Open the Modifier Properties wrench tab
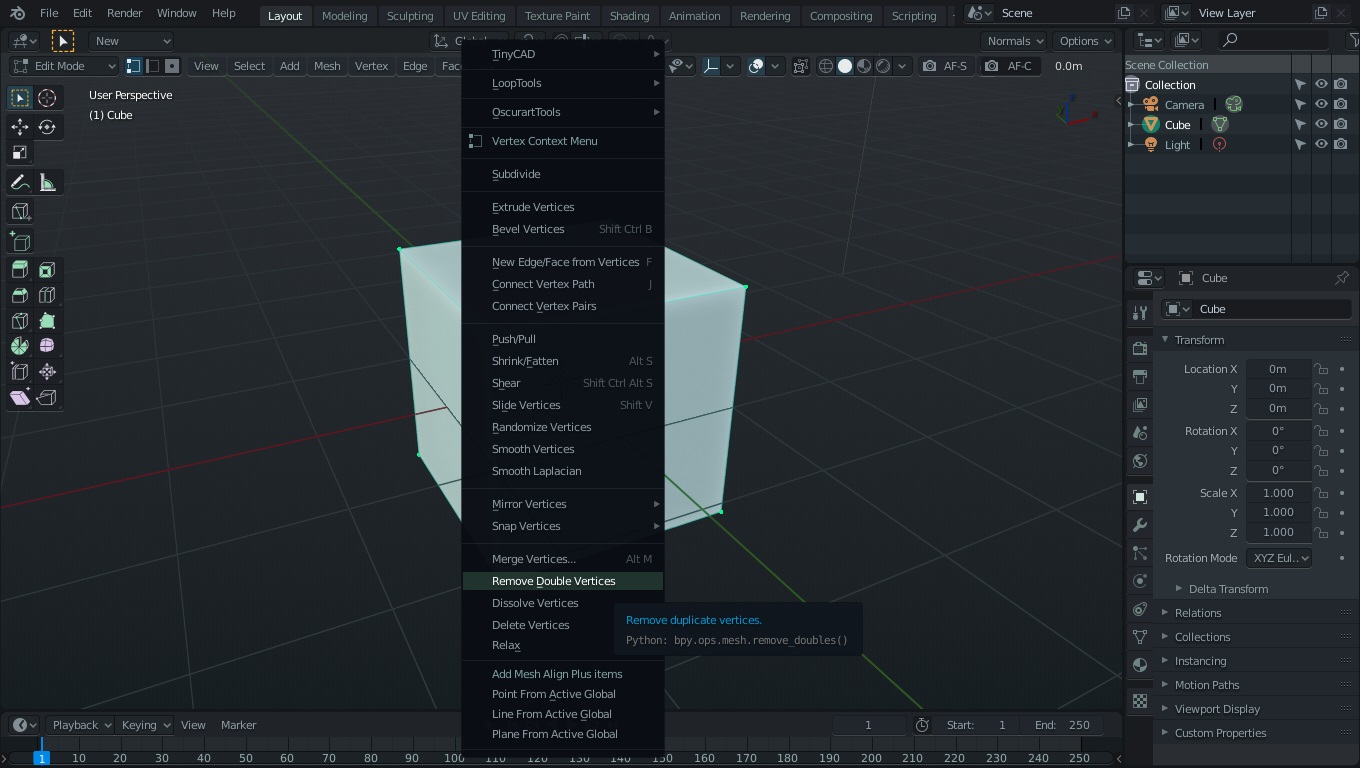 click(x=1139, y=524)
